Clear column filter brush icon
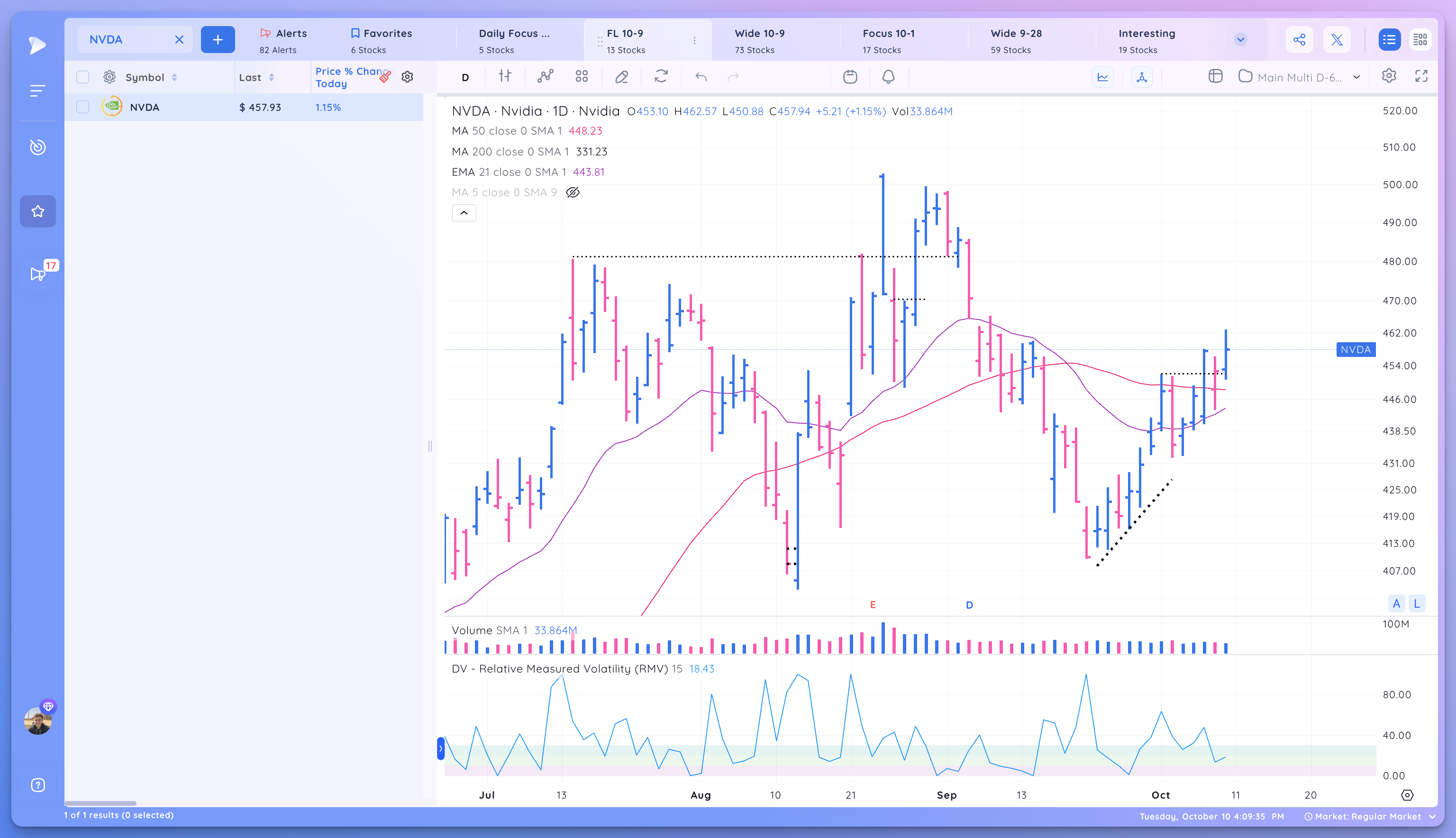 click(x=386, y=77)
